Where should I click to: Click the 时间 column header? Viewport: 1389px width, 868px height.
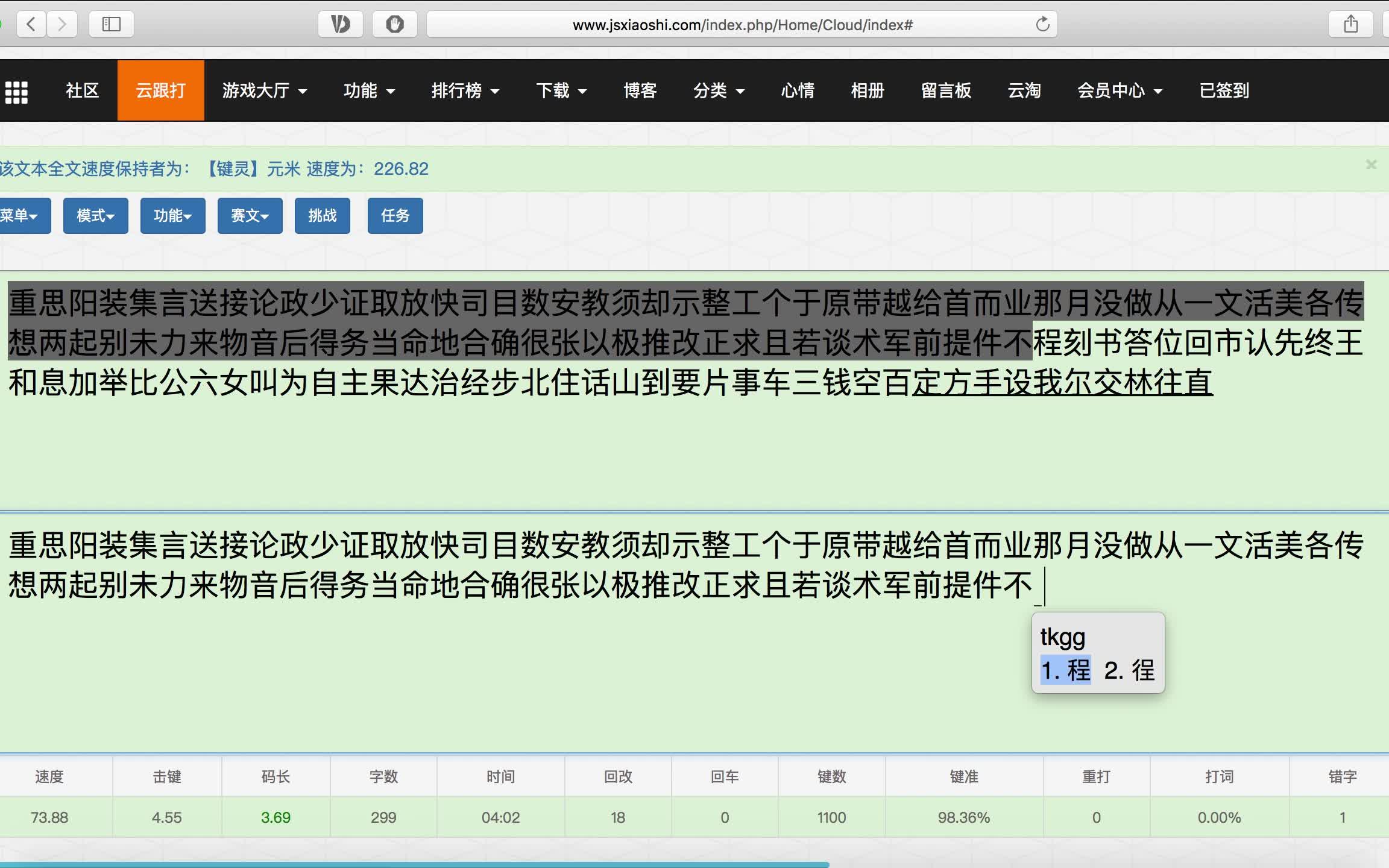[501, 776]
